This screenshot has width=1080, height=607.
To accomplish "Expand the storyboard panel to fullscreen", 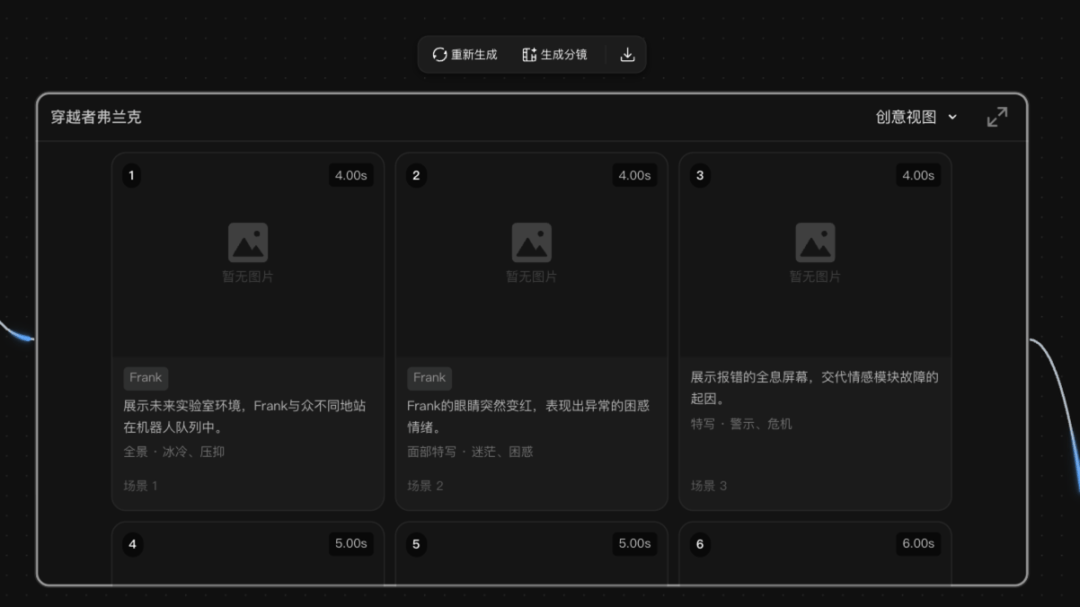I will (997, 117).
